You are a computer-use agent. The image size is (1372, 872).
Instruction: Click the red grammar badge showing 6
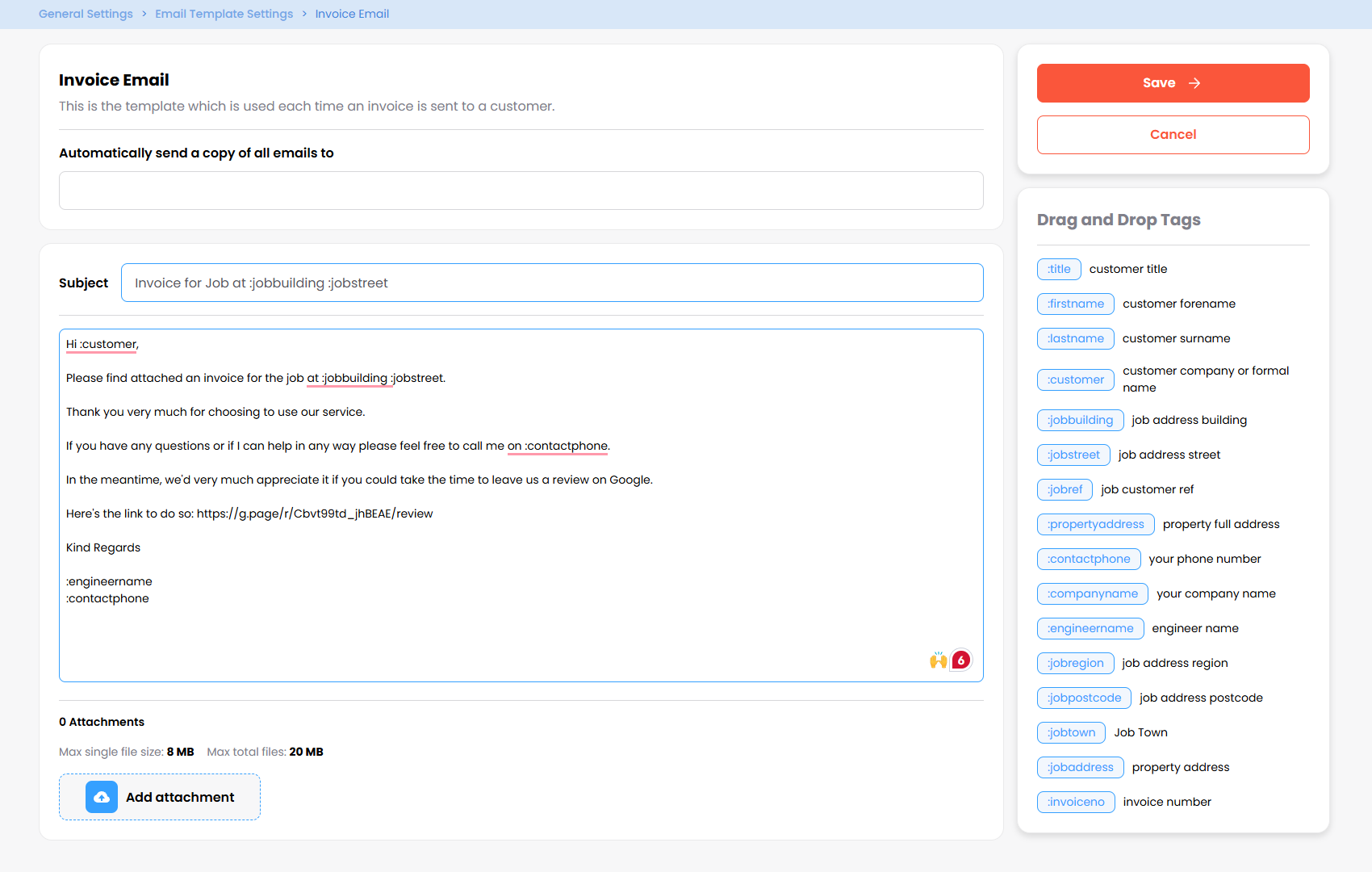click(x=960, y=660)
